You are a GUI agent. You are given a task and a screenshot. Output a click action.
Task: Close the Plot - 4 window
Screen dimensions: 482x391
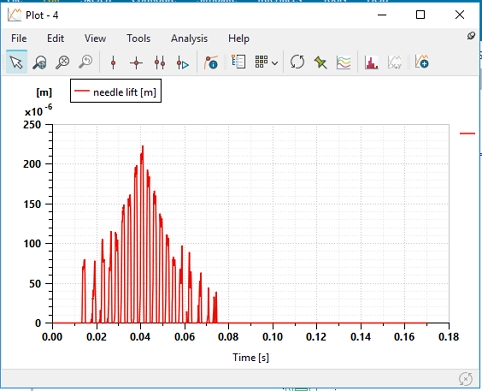coord(460,15)
